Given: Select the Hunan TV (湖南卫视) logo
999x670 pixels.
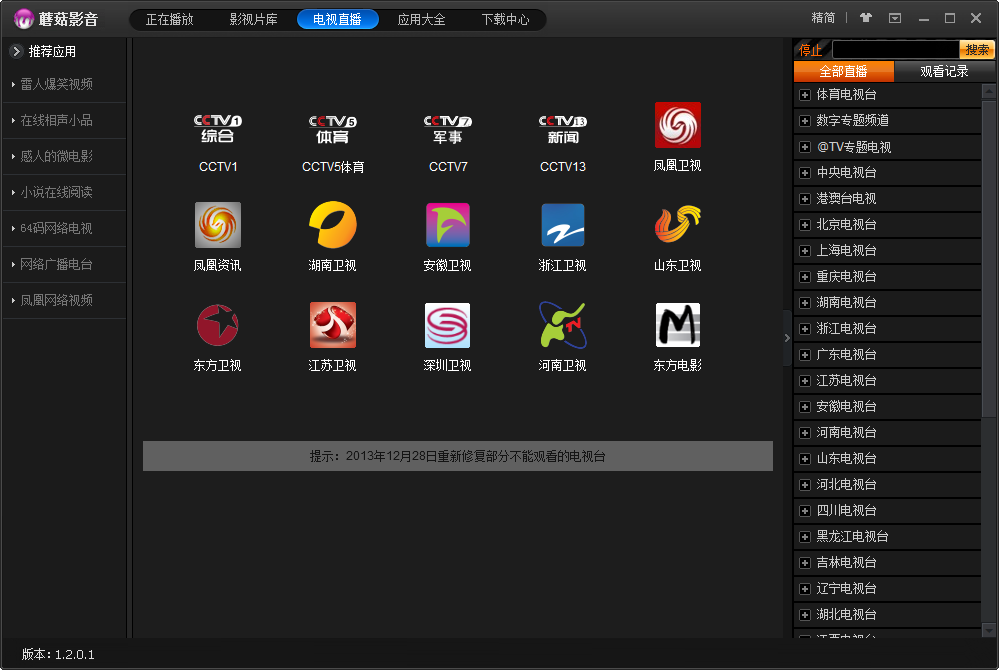Looking at the screenshot, I should tap(333, 225).
